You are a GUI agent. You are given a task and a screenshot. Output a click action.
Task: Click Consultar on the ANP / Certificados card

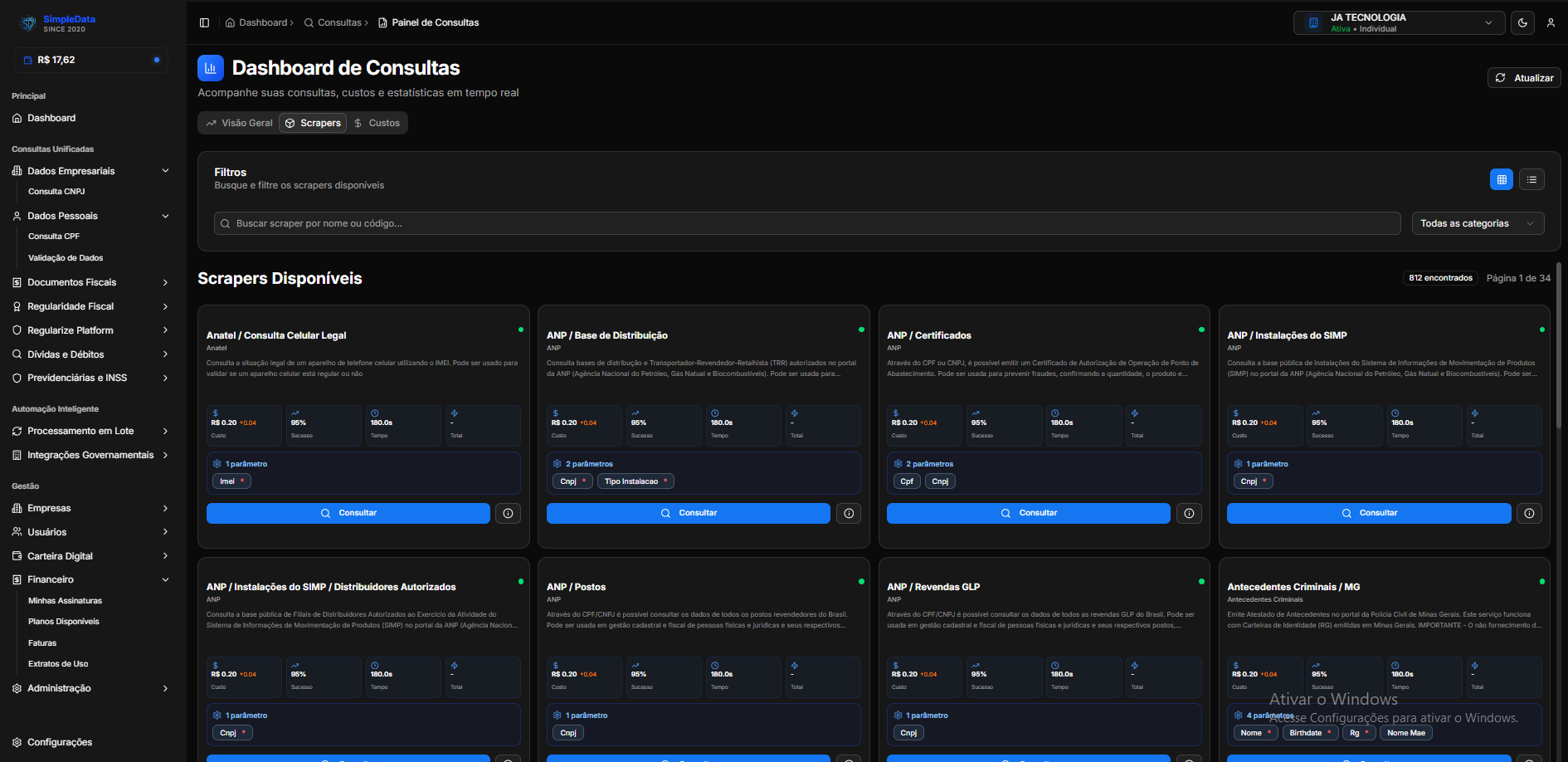point(1028,513)
